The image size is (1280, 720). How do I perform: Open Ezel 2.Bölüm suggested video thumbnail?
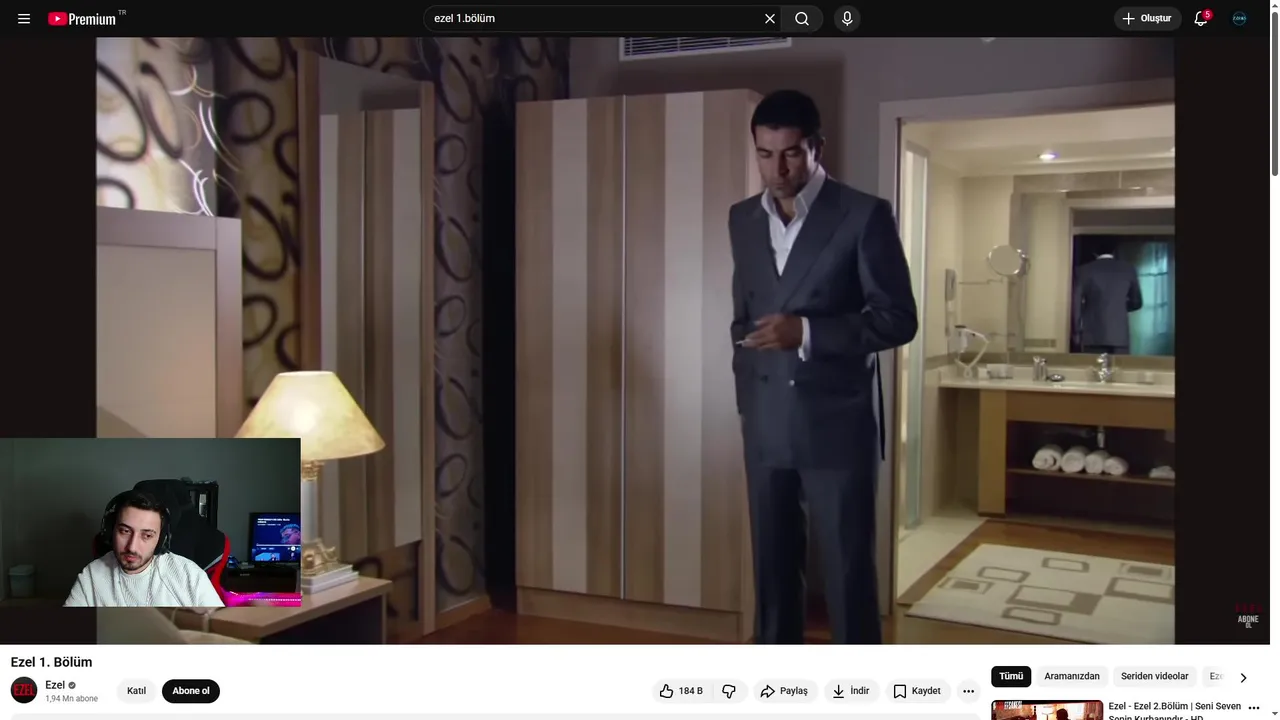1047,710
